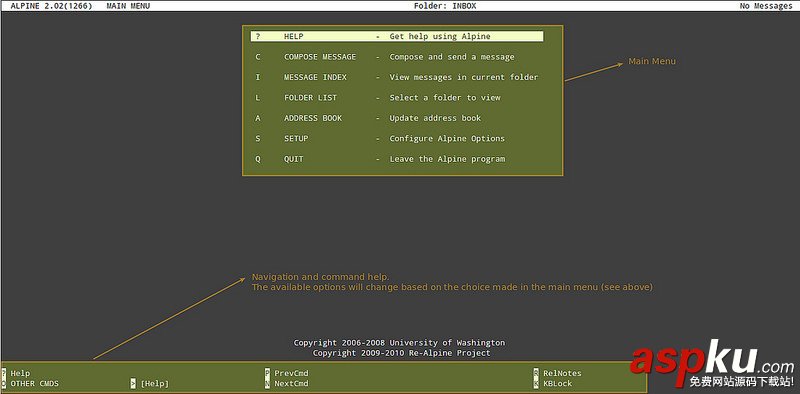800x394 pixels.
Task: Click 'Get help using Alpine' description
Action: pyautogui.click(x=440, y=37)
